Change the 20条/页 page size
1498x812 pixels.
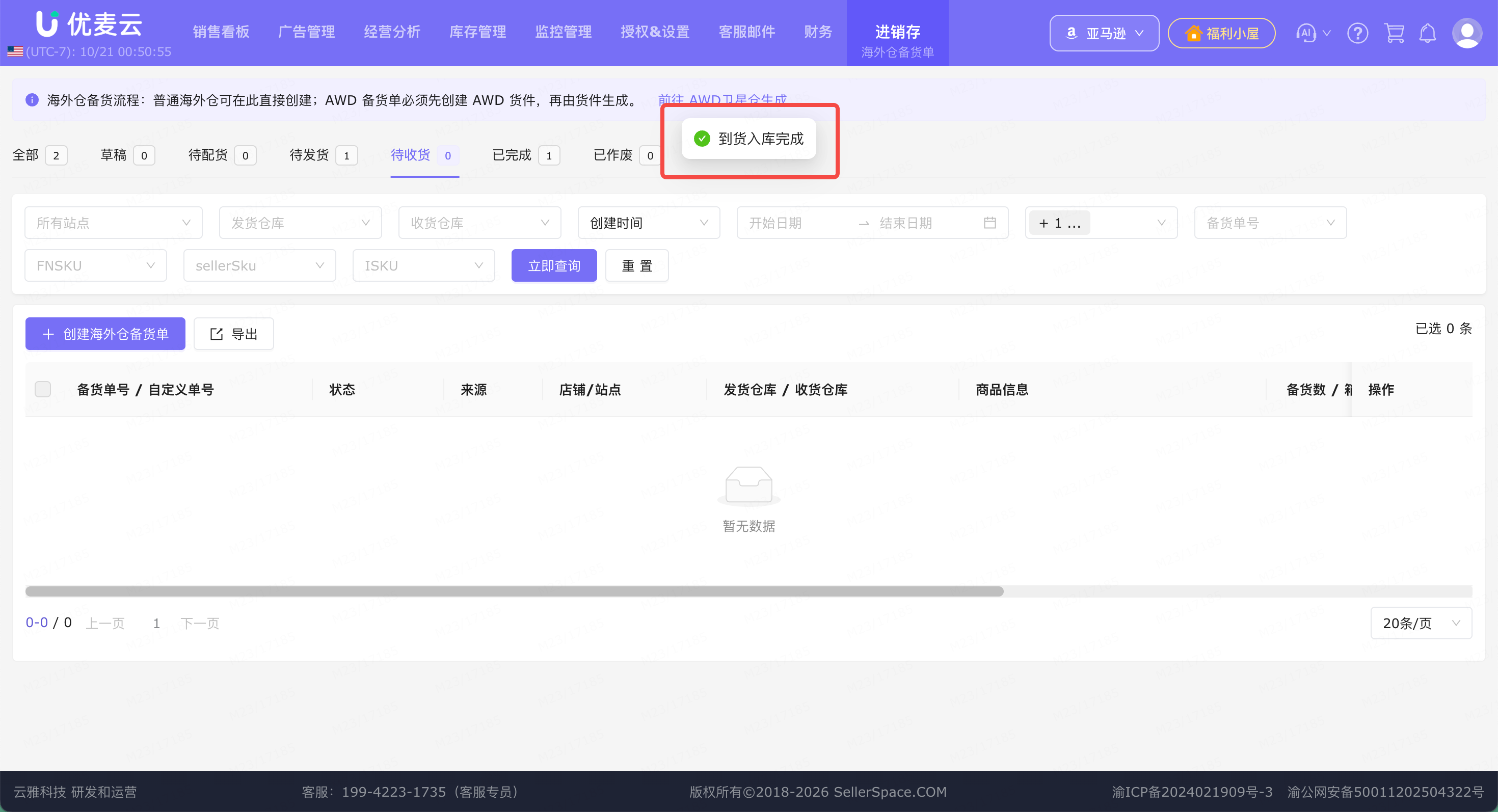[1421, 623]
